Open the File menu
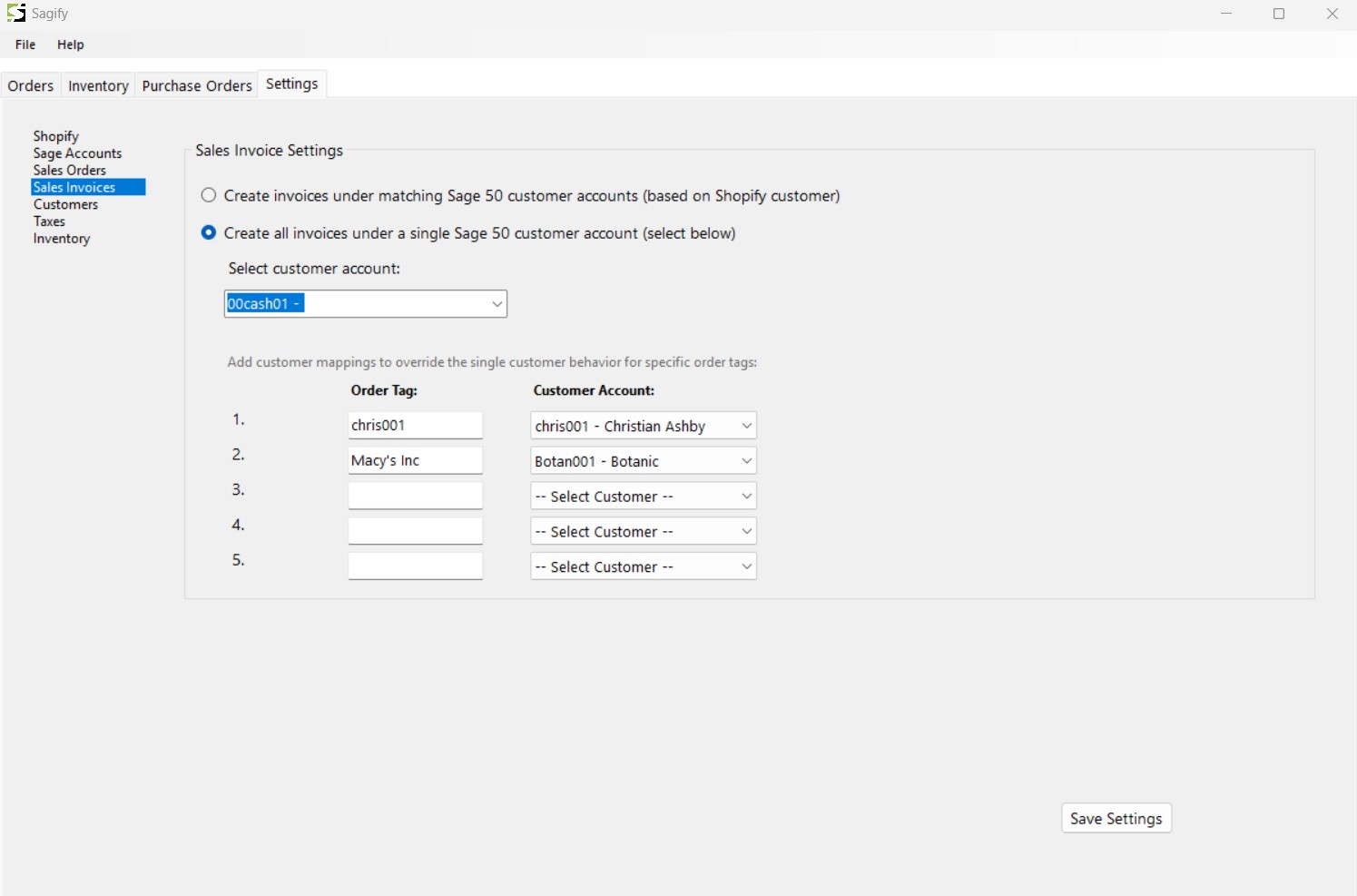Image resolution: width=1357 pixels, height=896 pixels. pos(25,44)
